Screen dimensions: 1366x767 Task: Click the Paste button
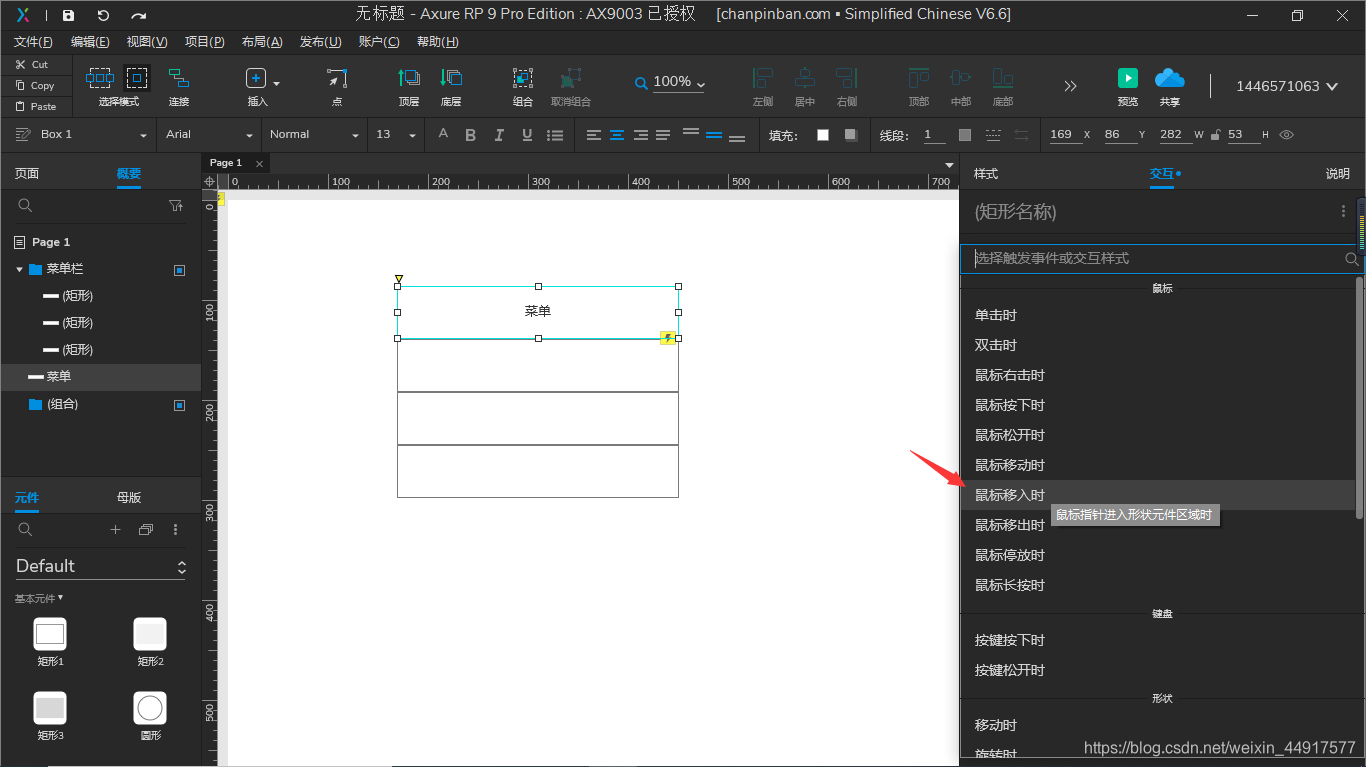[x=35, y=106]
